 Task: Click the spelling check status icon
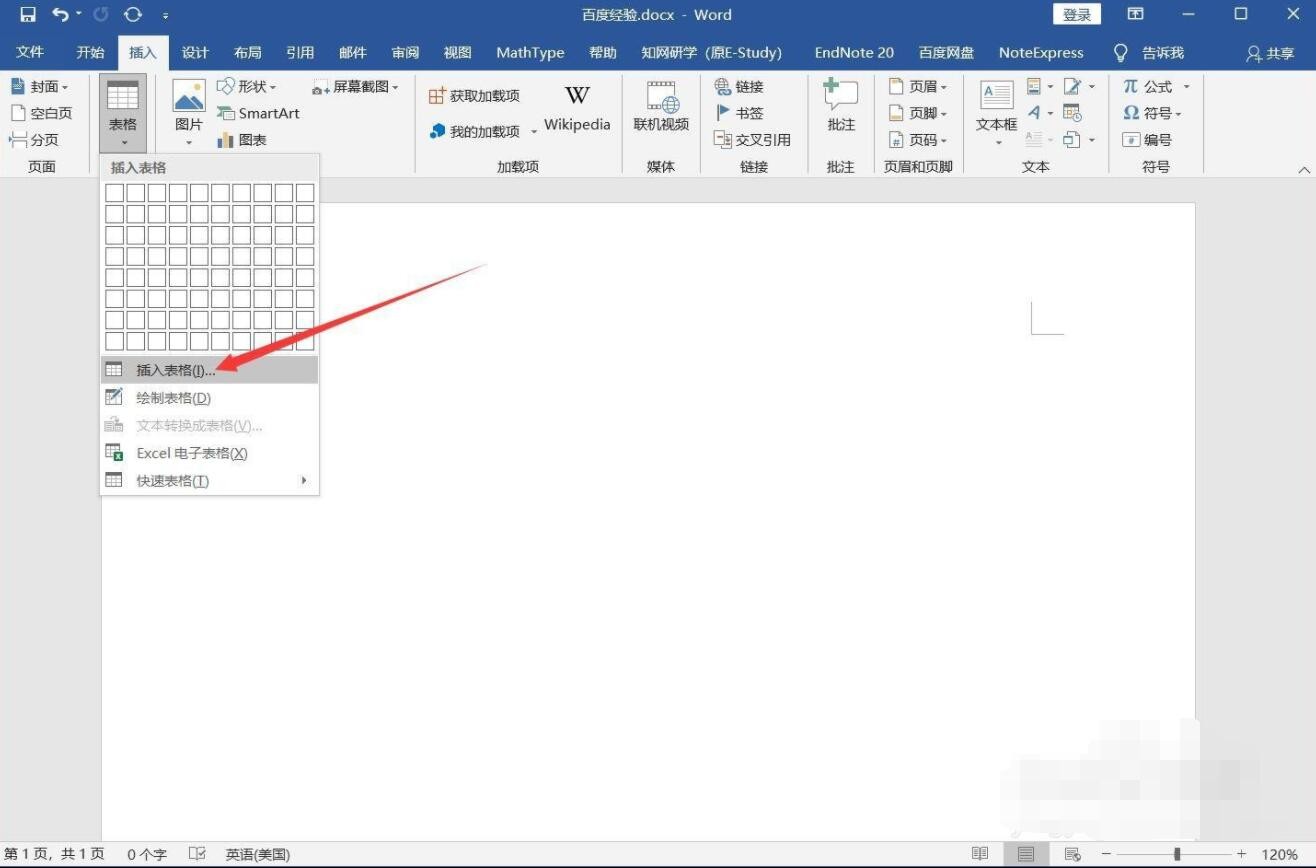pos(197,854)
